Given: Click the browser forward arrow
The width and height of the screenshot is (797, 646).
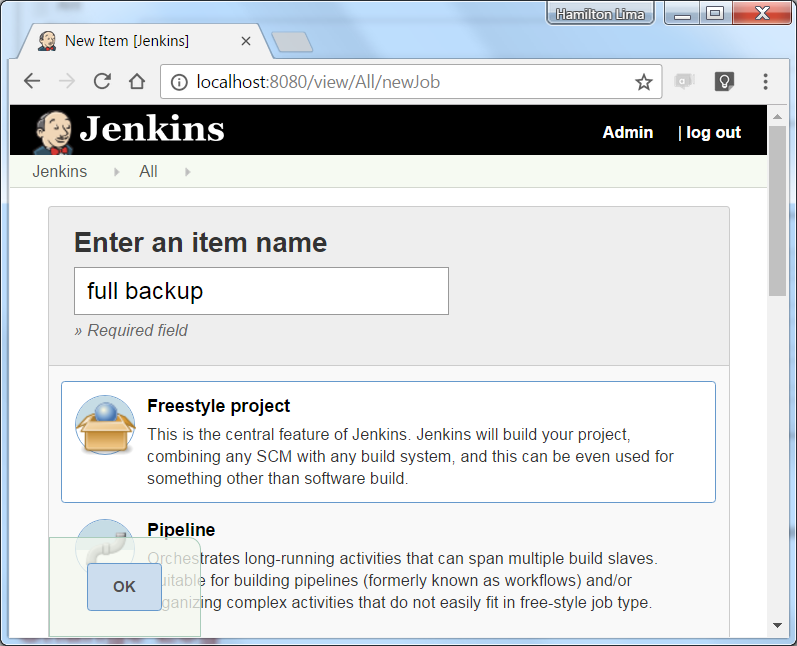Looking at the screenshot, I should point(67,81).
